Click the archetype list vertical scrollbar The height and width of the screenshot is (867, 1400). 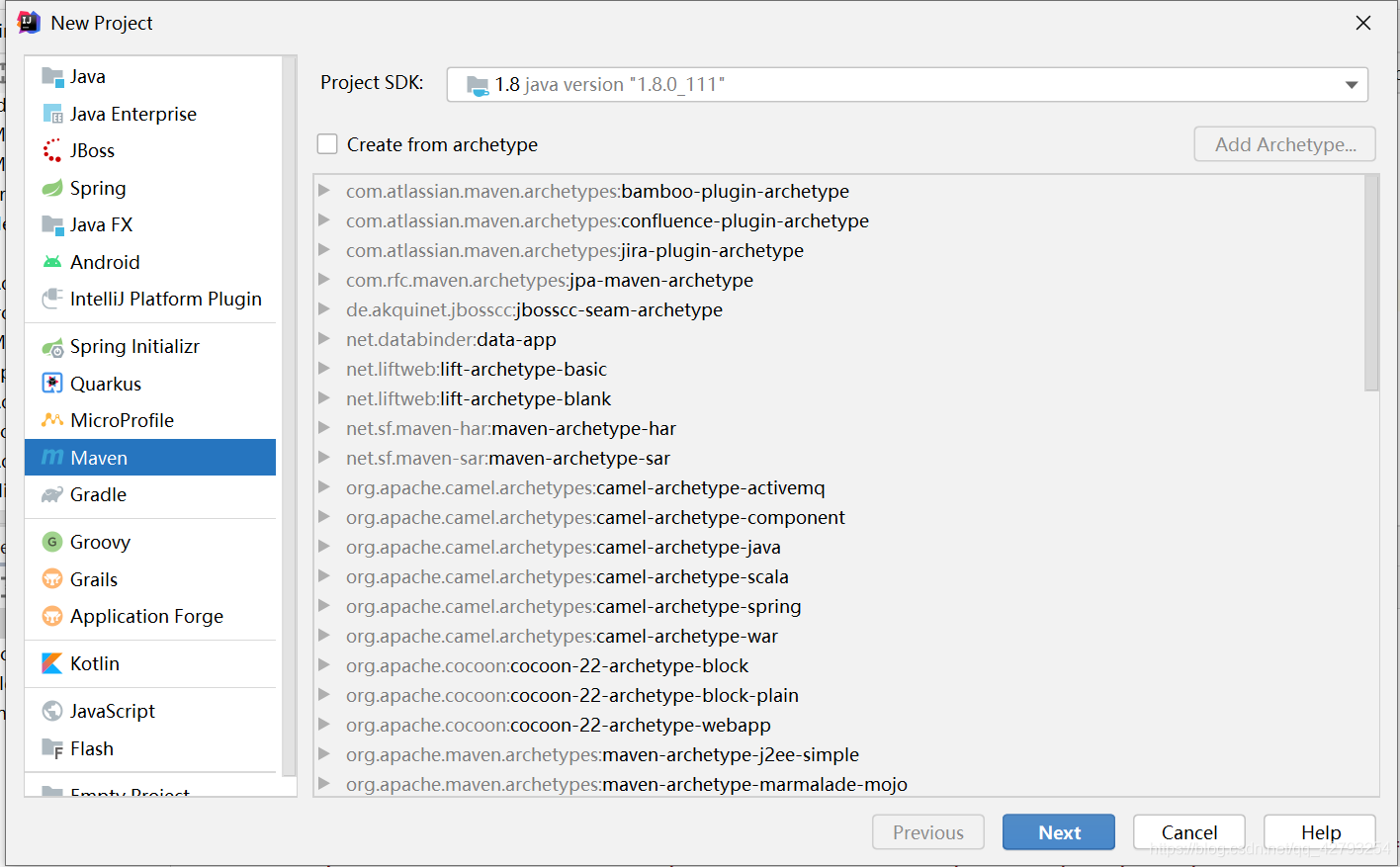(x=1371, y=284)
